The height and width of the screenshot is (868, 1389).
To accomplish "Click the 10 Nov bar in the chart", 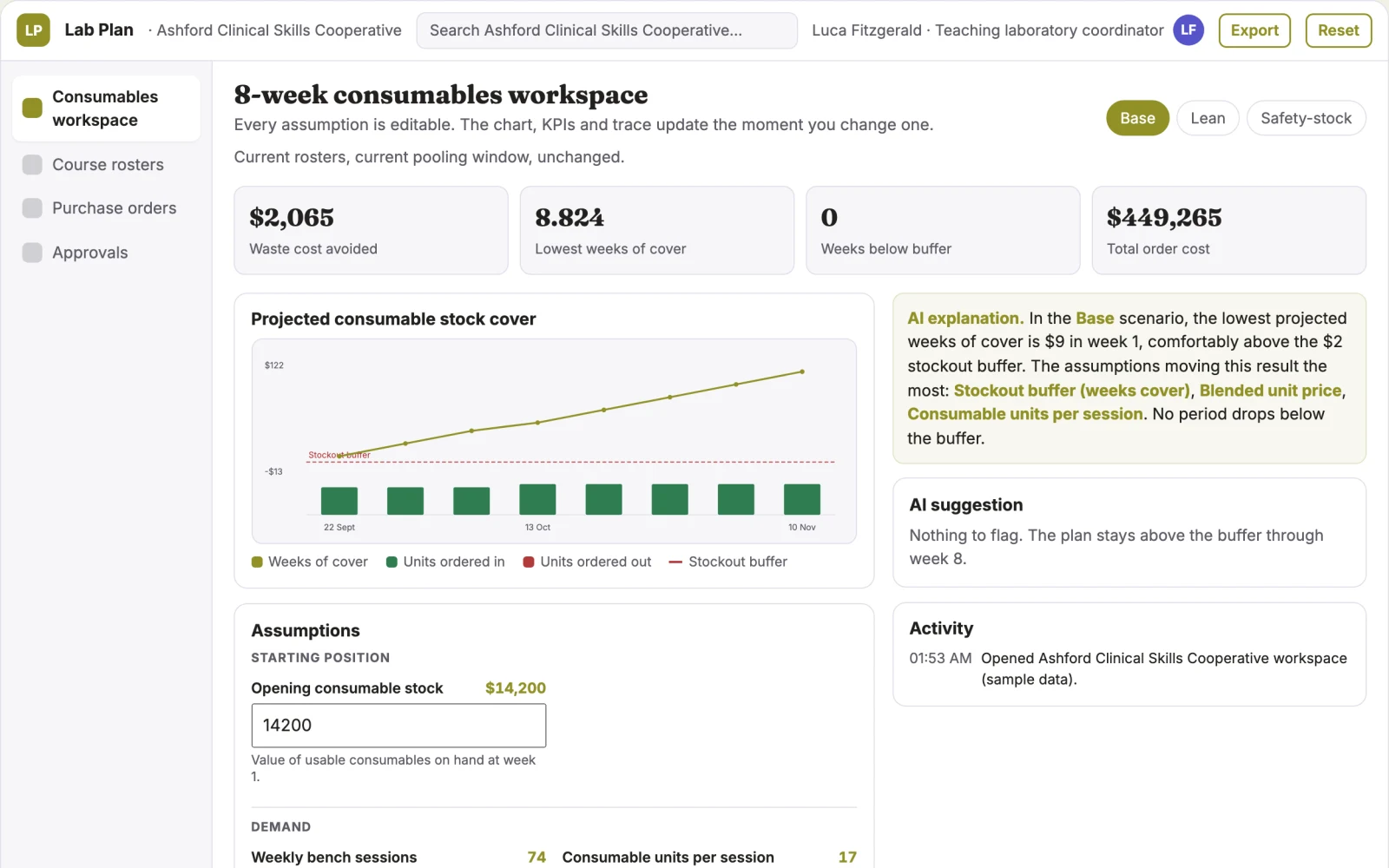I will pyautogui.click(x=802, y=499).
